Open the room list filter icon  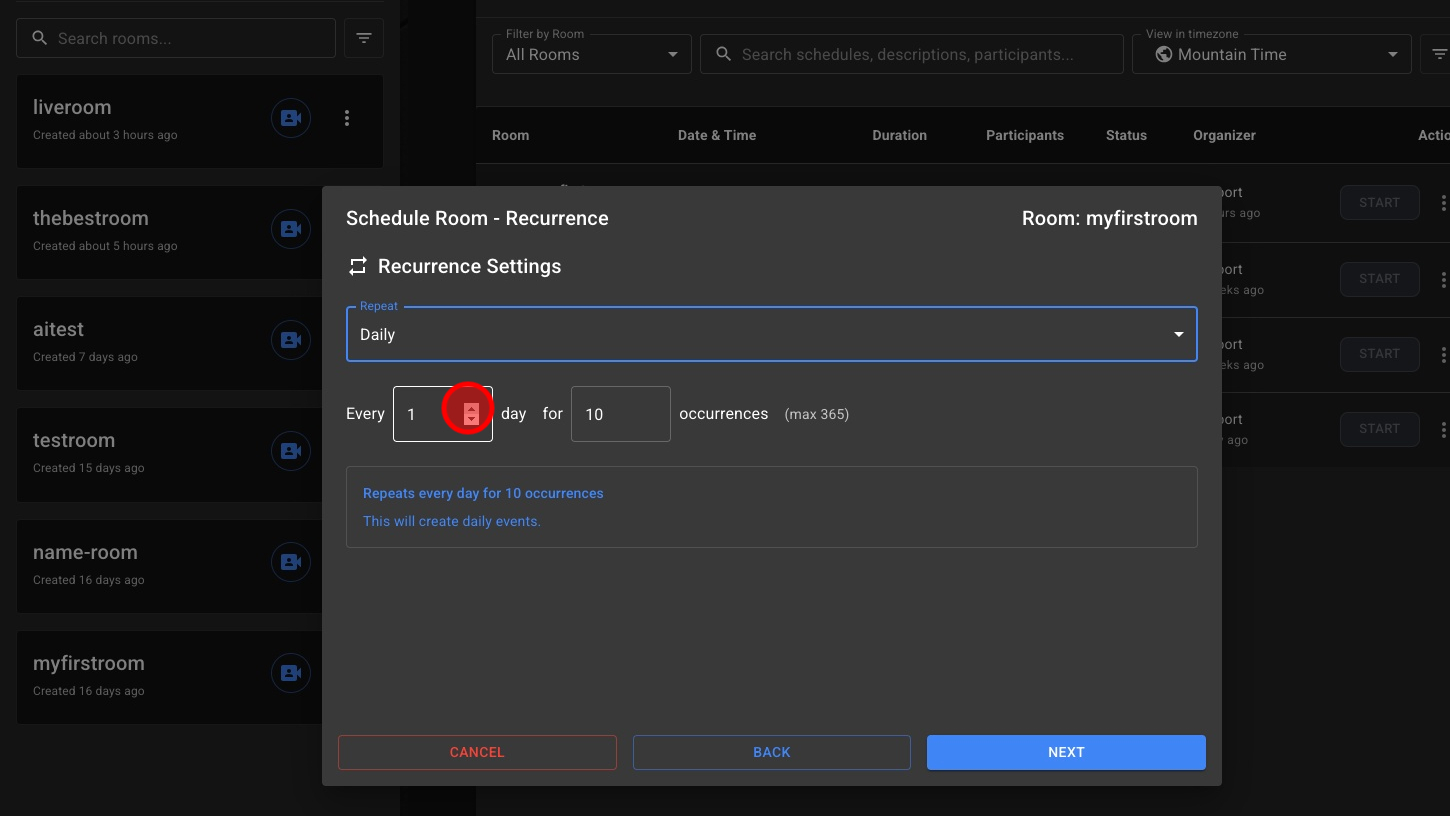(364, 38)
